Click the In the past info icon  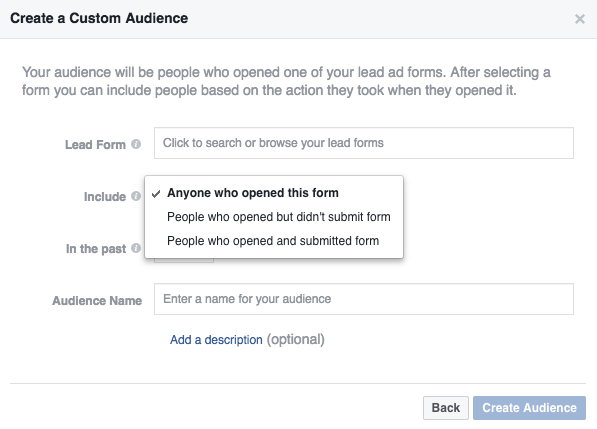(136, 248)
